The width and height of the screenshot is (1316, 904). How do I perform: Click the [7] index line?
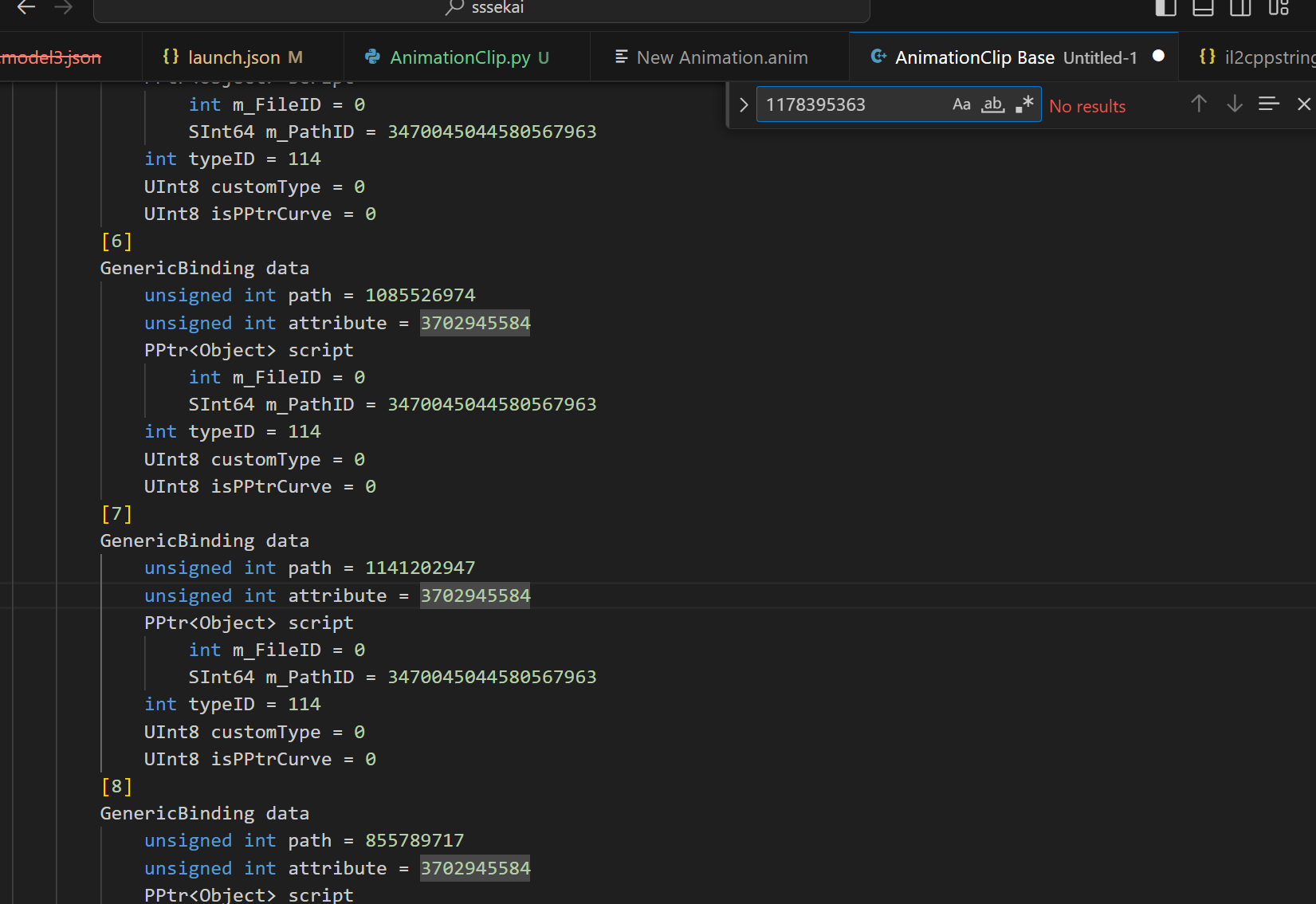(x=116, y=513)
